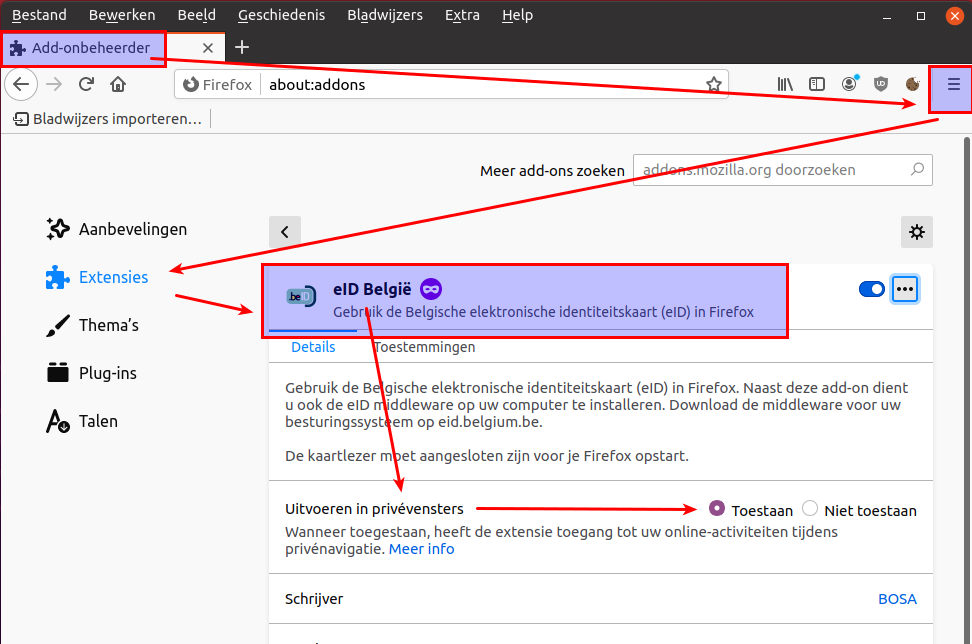
Task: Open the Geschiedenis menu
Action: click(281, 15)
